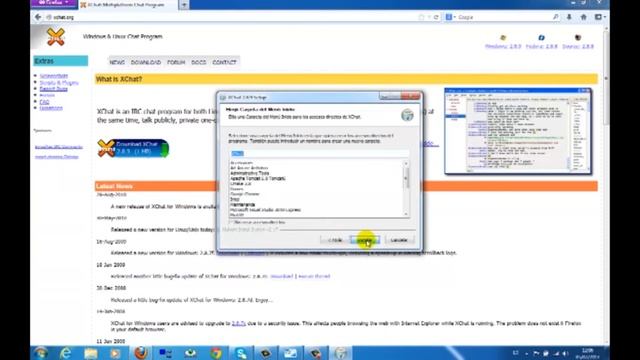Open the Fedora 2.8.8 link
Image resolution: width=640 pixels, height=360 pixels.
[x=542, y=47]
